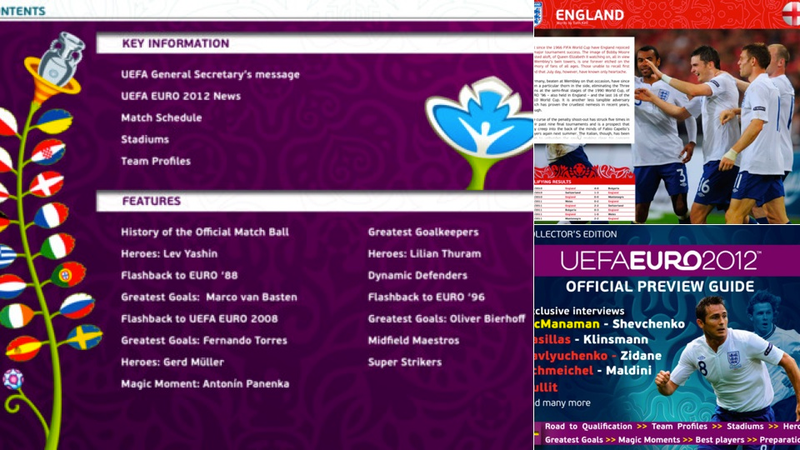Open the England team profile page preview
800x450 pixels.
(667, 112)
